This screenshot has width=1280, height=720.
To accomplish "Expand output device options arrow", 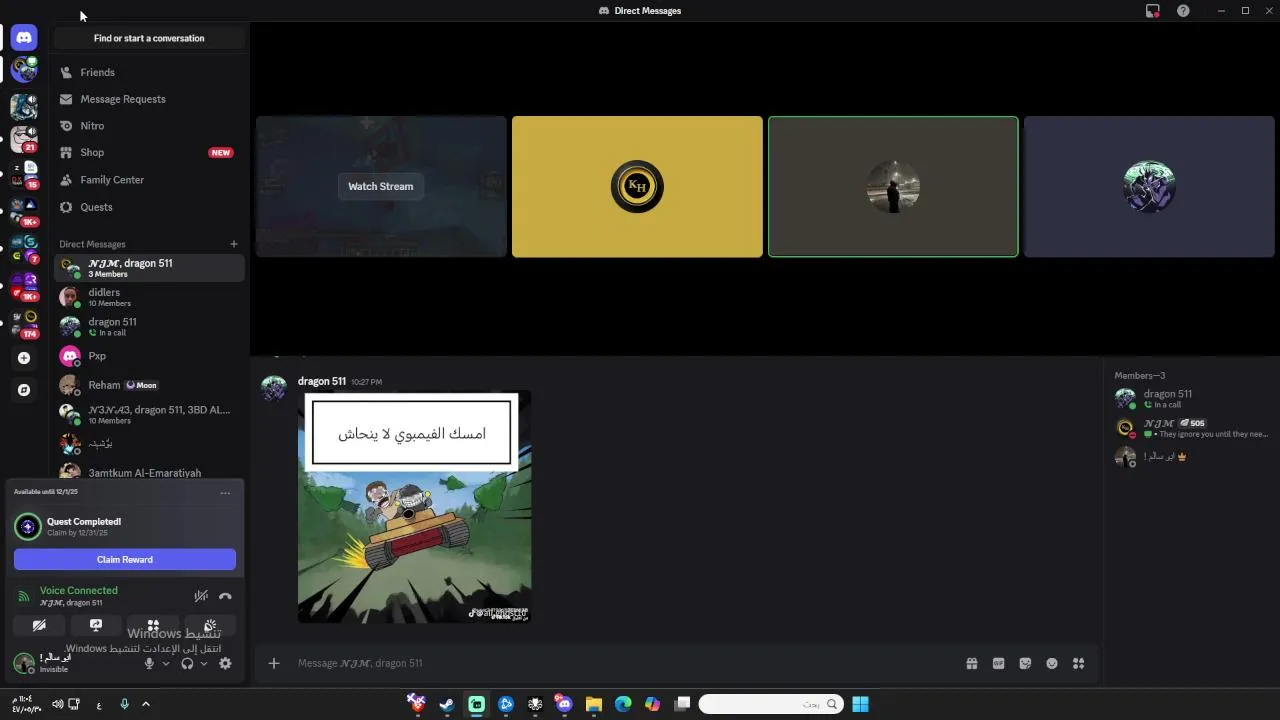I will [204, 663].
